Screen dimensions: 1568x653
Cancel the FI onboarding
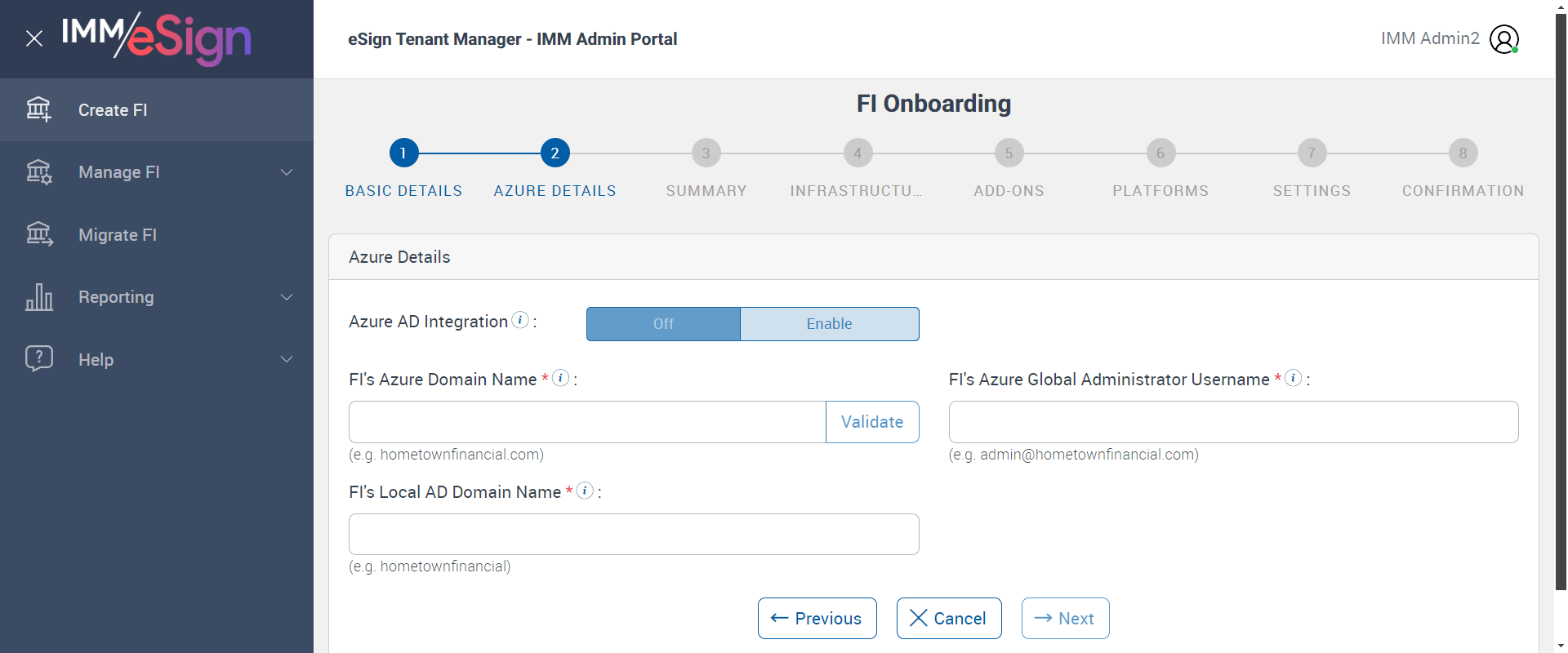[x=949, y=619]
